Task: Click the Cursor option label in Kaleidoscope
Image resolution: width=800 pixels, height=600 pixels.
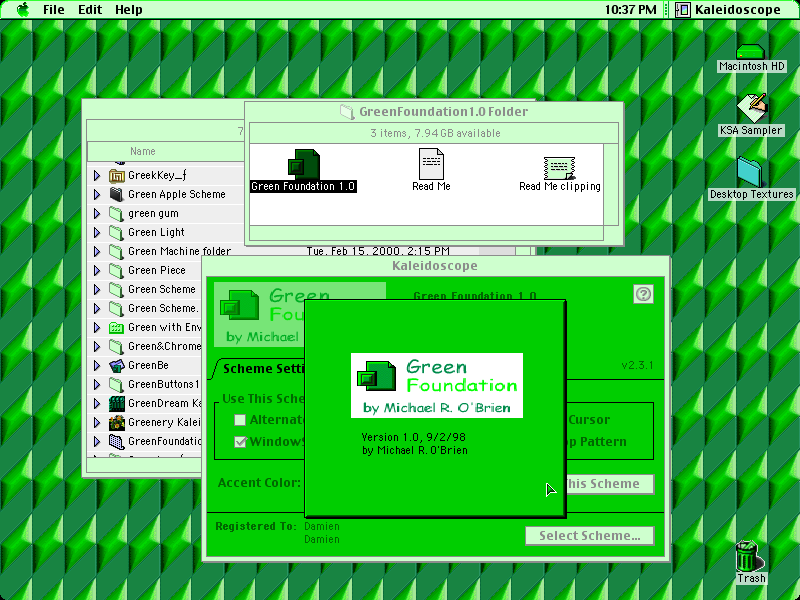Action: 589,420
